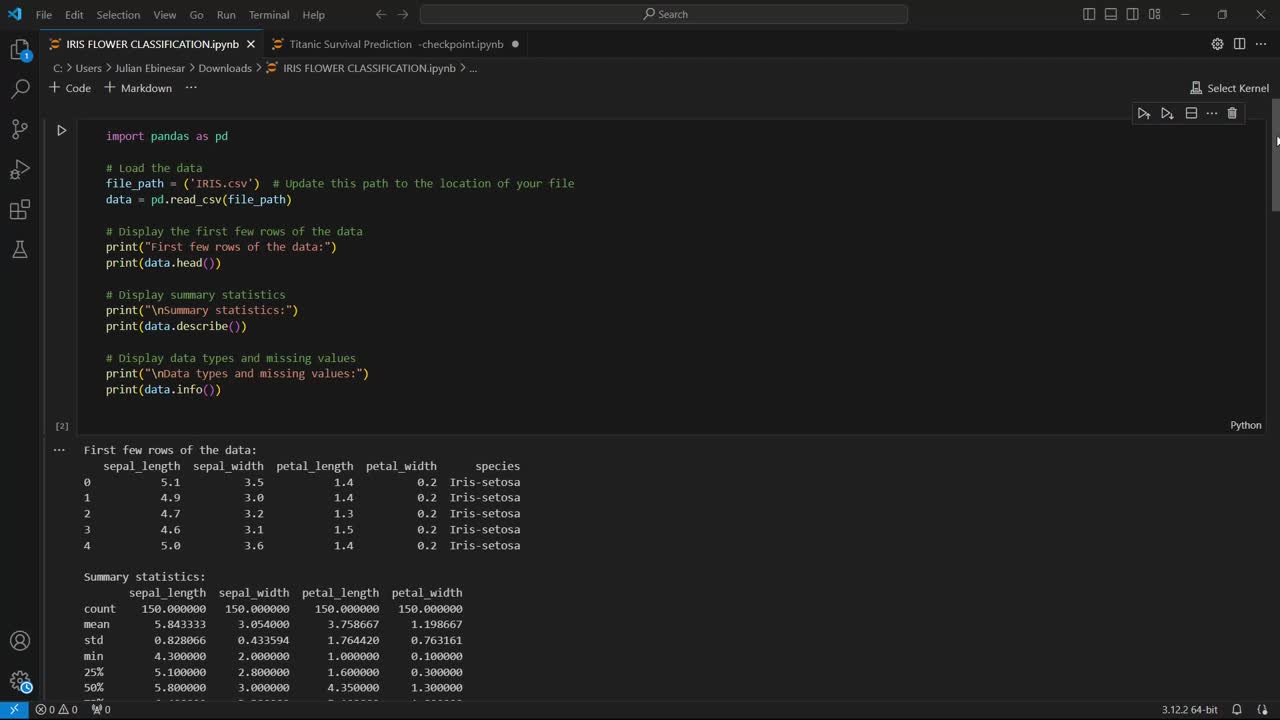Add a new Code cell
Image resolution: width=1280 pixels, height=720 pixels.
(69, 88)
